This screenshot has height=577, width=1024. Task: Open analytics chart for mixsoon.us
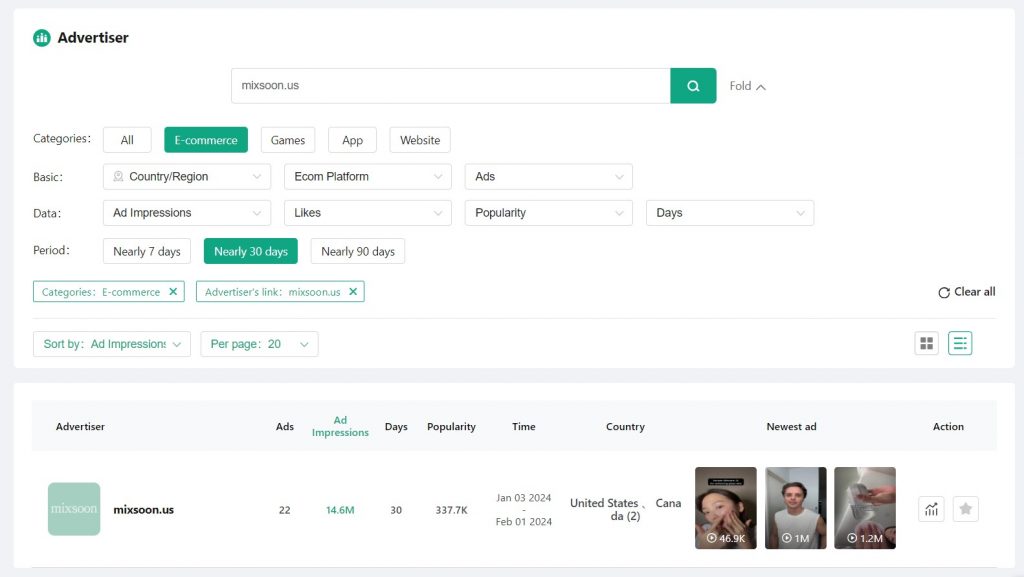[x=931, y=509]
